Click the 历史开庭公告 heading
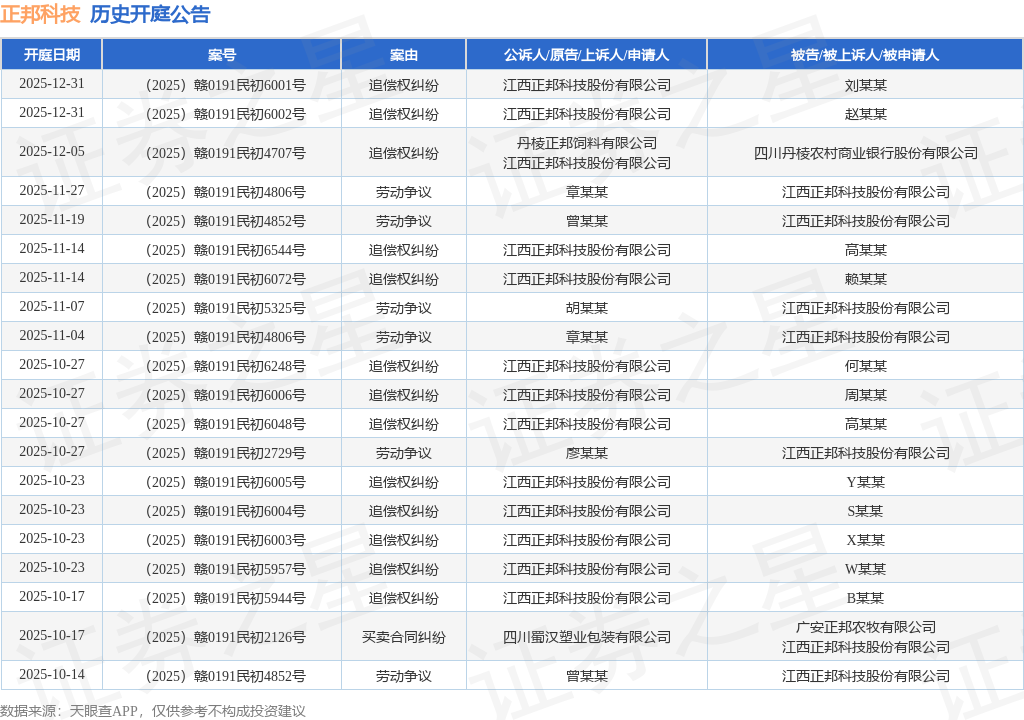Viewport: 1024px width, 720px height. point(150,14)
